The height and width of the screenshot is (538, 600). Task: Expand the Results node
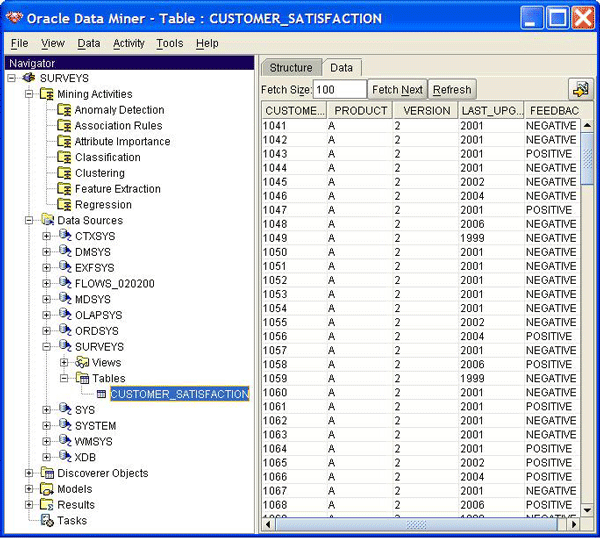pyautogui.click(x=29, y=505)
